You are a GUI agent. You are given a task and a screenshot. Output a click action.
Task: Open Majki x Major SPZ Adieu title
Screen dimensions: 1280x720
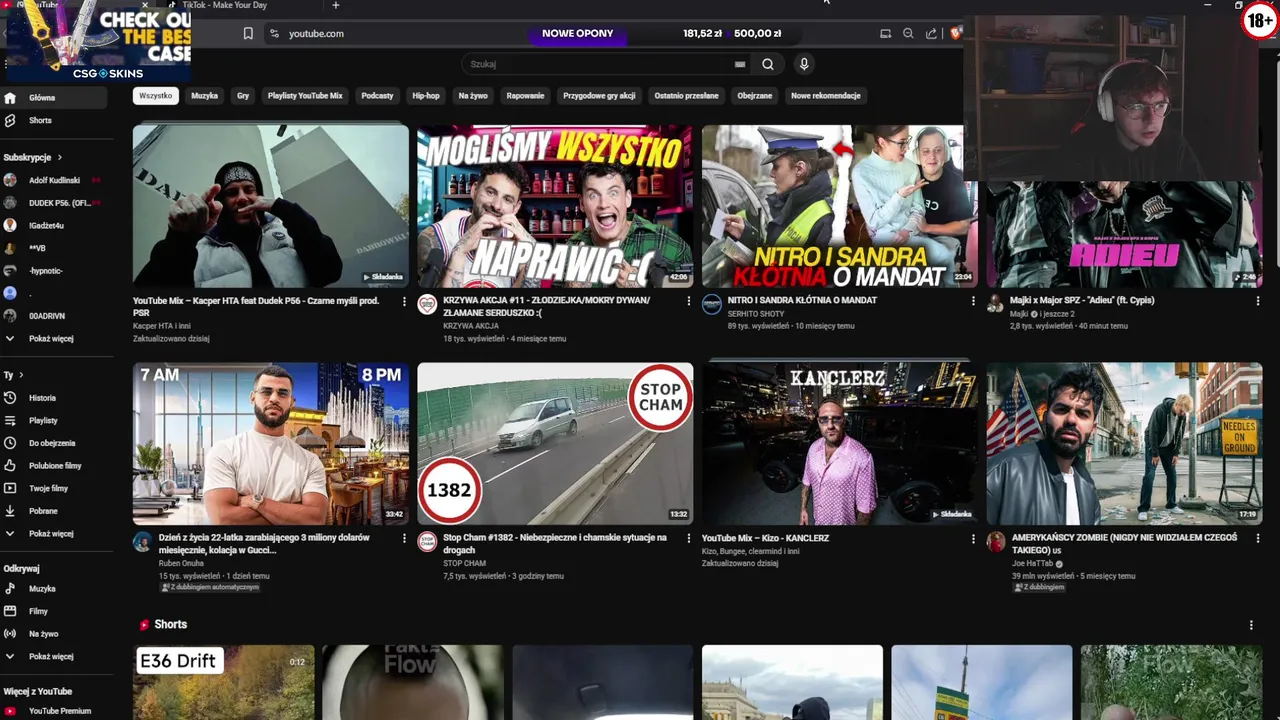coord(1083,300)
